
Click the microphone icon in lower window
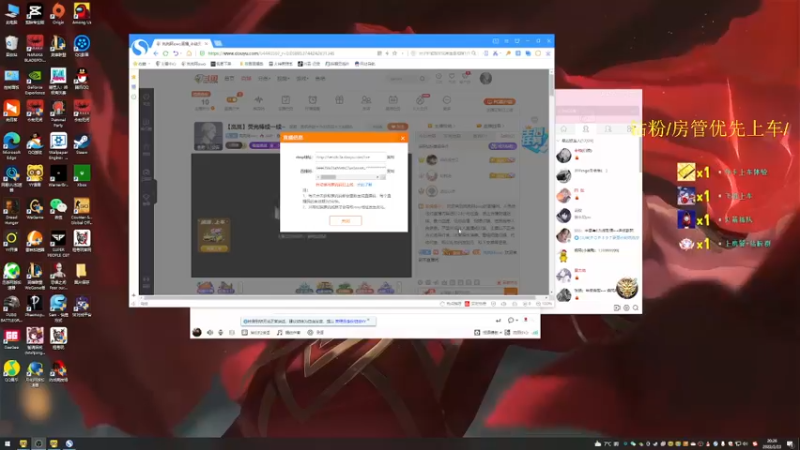(x=220, y=333)
